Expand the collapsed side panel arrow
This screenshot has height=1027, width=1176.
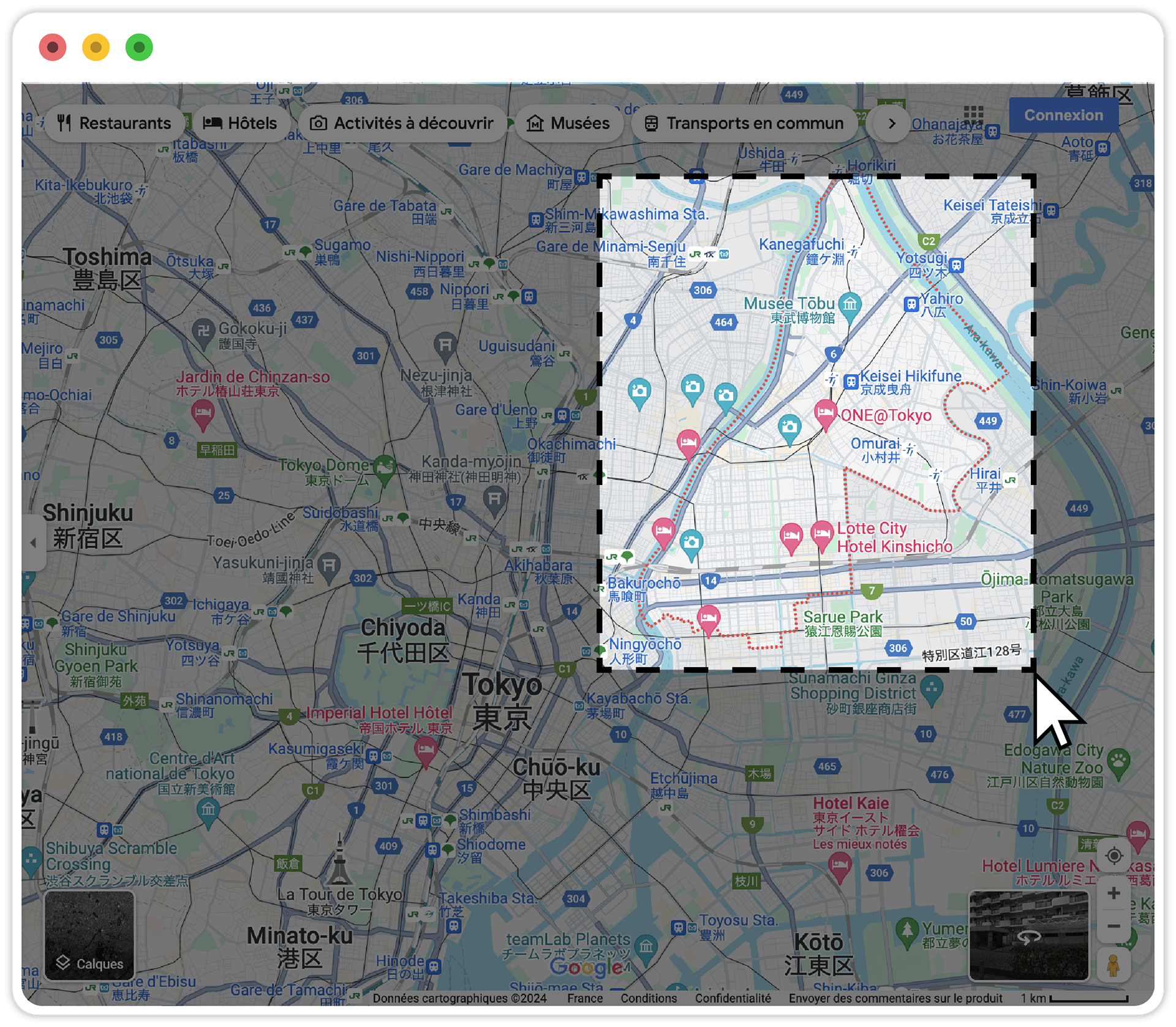coord(34,543)
